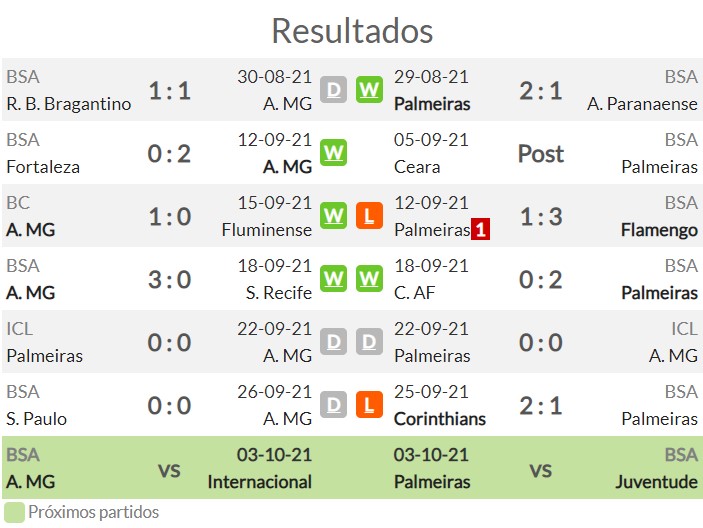The width and height of the screenshot is (703, 528).
Task: Click the 2:1 score against A. Paranaense
Action: pyautogui.click(x=541, y=91)
